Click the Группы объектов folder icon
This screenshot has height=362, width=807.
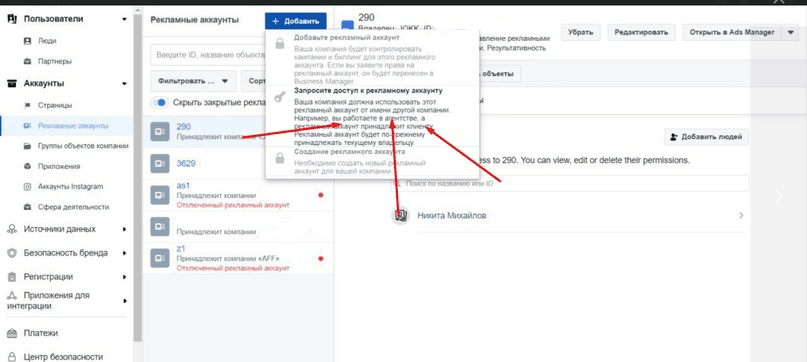point(28,146)
